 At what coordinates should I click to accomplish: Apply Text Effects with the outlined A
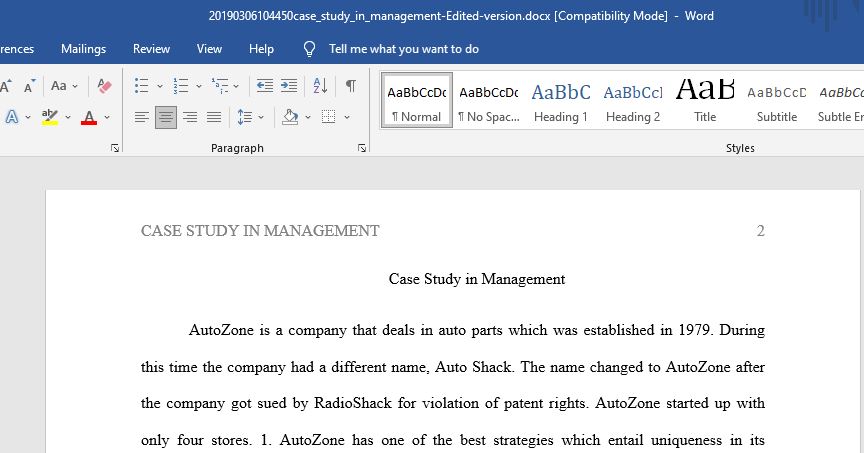click(12, 117)
